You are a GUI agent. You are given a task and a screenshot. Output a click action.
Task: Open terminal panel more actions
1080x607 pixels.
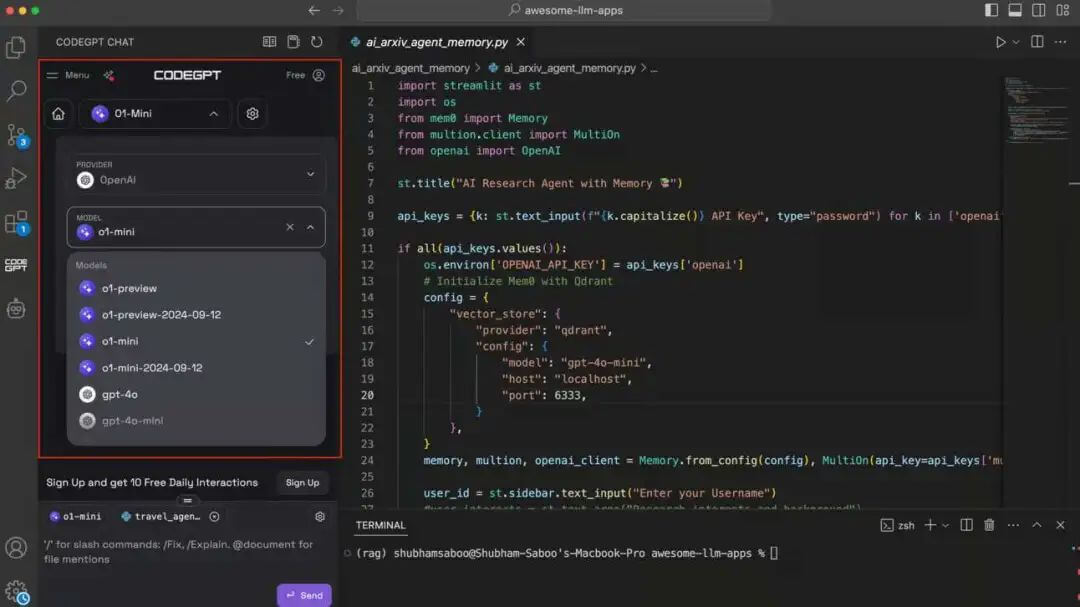click(x=1013, y=526)
